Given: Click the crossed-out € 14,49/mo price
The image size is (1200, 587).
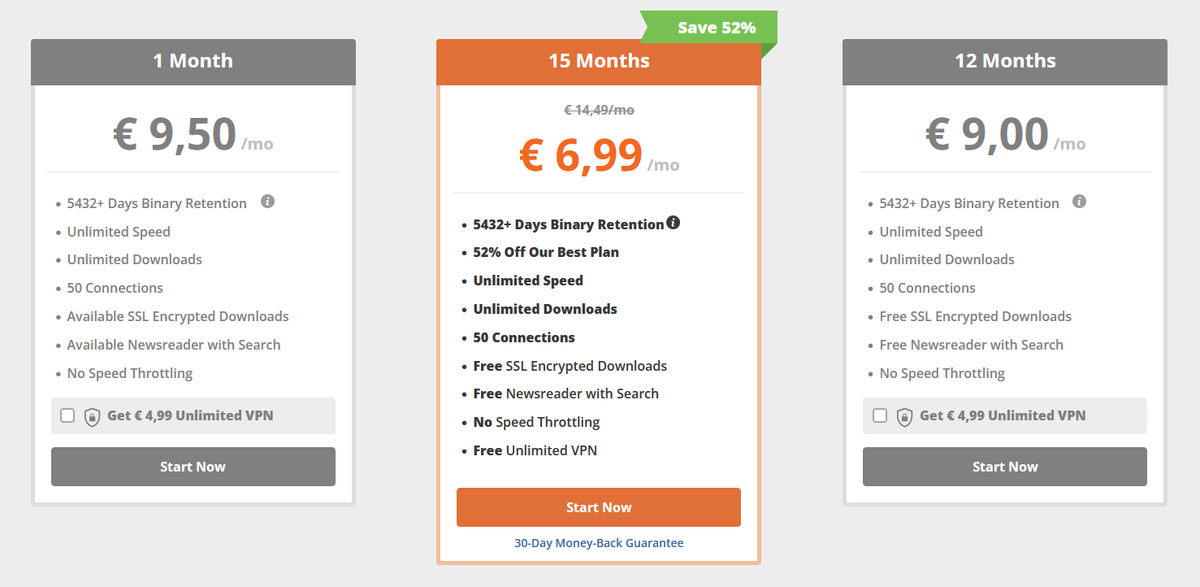Looking at the screenshot, I should click(x=599, y=111).
